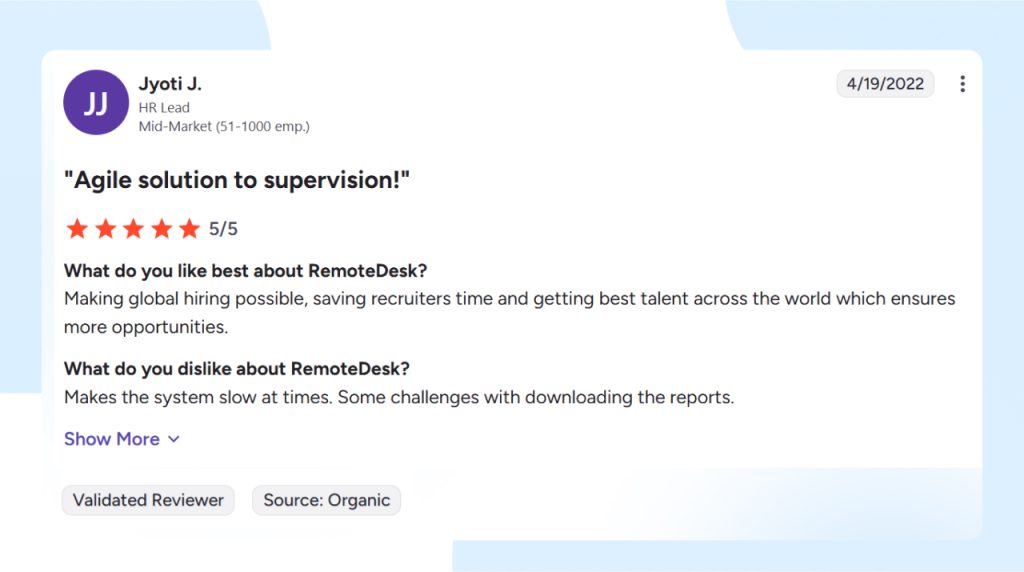Image resolution: width=1024 pixels, height=572 pixels.
Task: Click the 4/19/2022 date badge
Action: tap(885, 84)
